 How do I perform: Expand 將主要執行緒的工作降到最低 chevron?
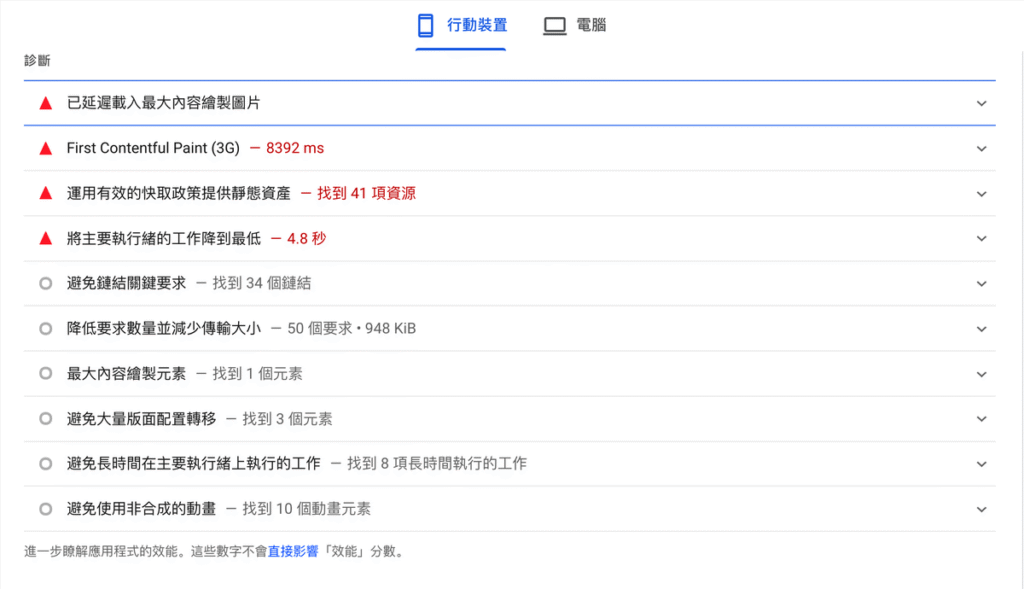coord(981,238)
